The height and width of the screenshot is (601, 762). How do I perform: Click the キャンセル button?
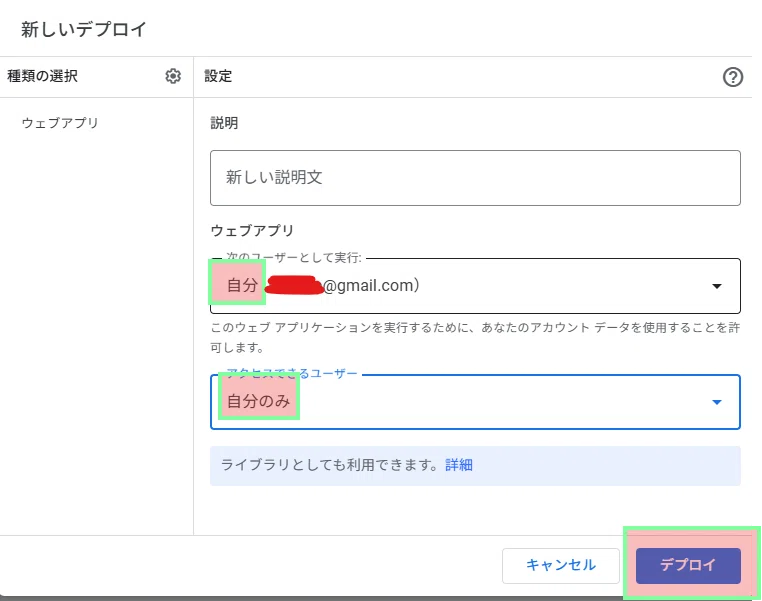[x=561, y=566]
